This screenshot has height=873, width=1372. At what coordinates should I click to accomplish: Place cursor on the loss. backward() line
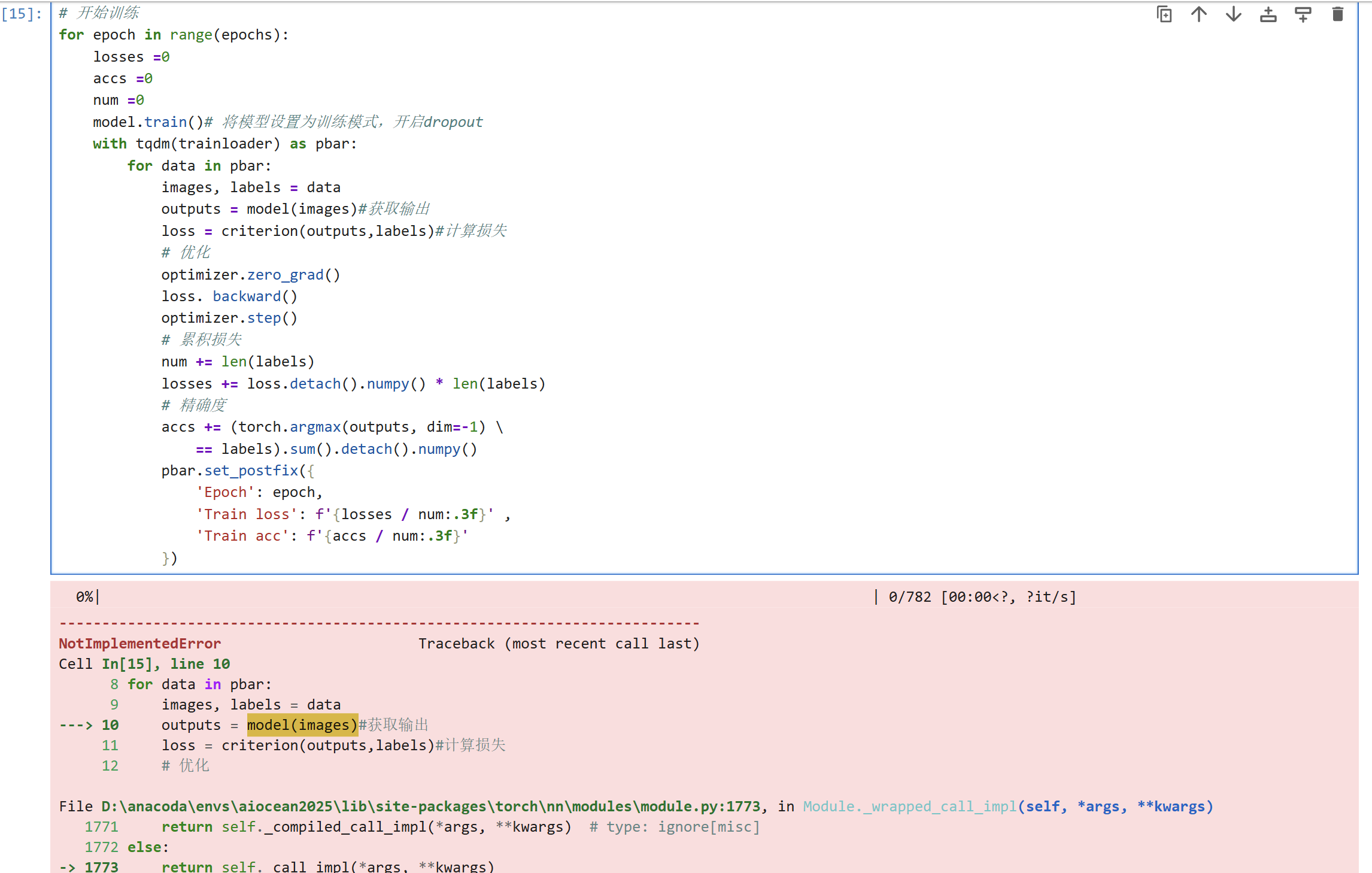click(229, 296)
